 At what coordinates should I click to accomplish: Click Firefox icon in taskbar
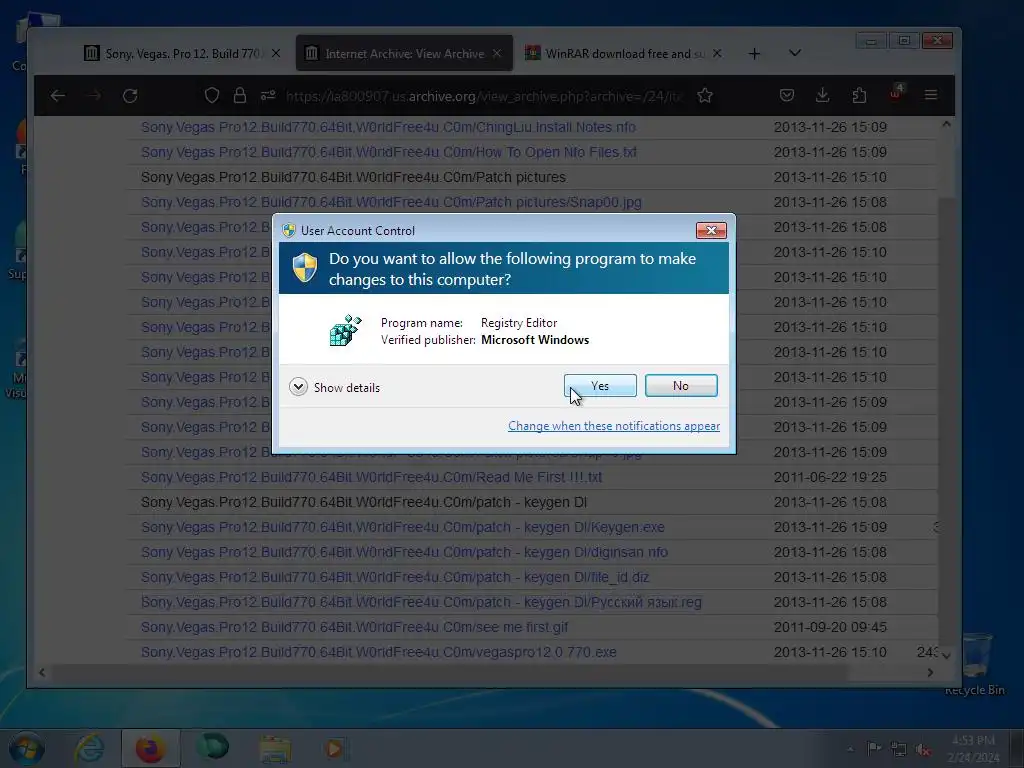click(x=150, y=748)
